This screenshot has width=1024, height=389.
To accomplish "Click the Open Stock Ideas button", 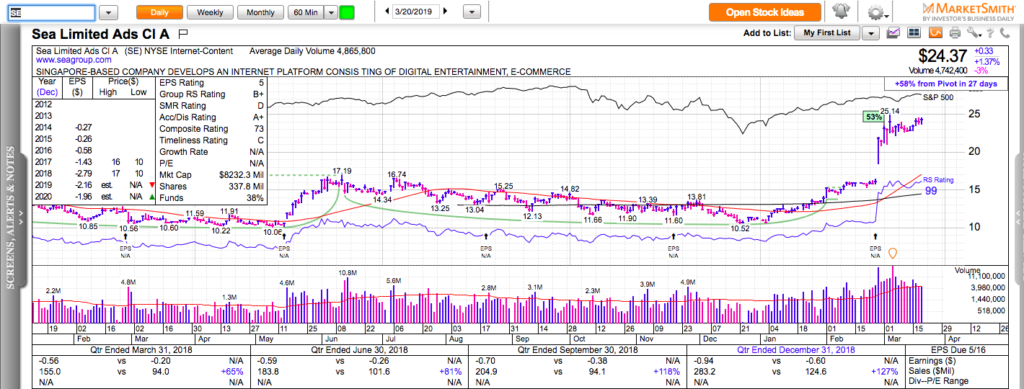I will click(765, 12).
